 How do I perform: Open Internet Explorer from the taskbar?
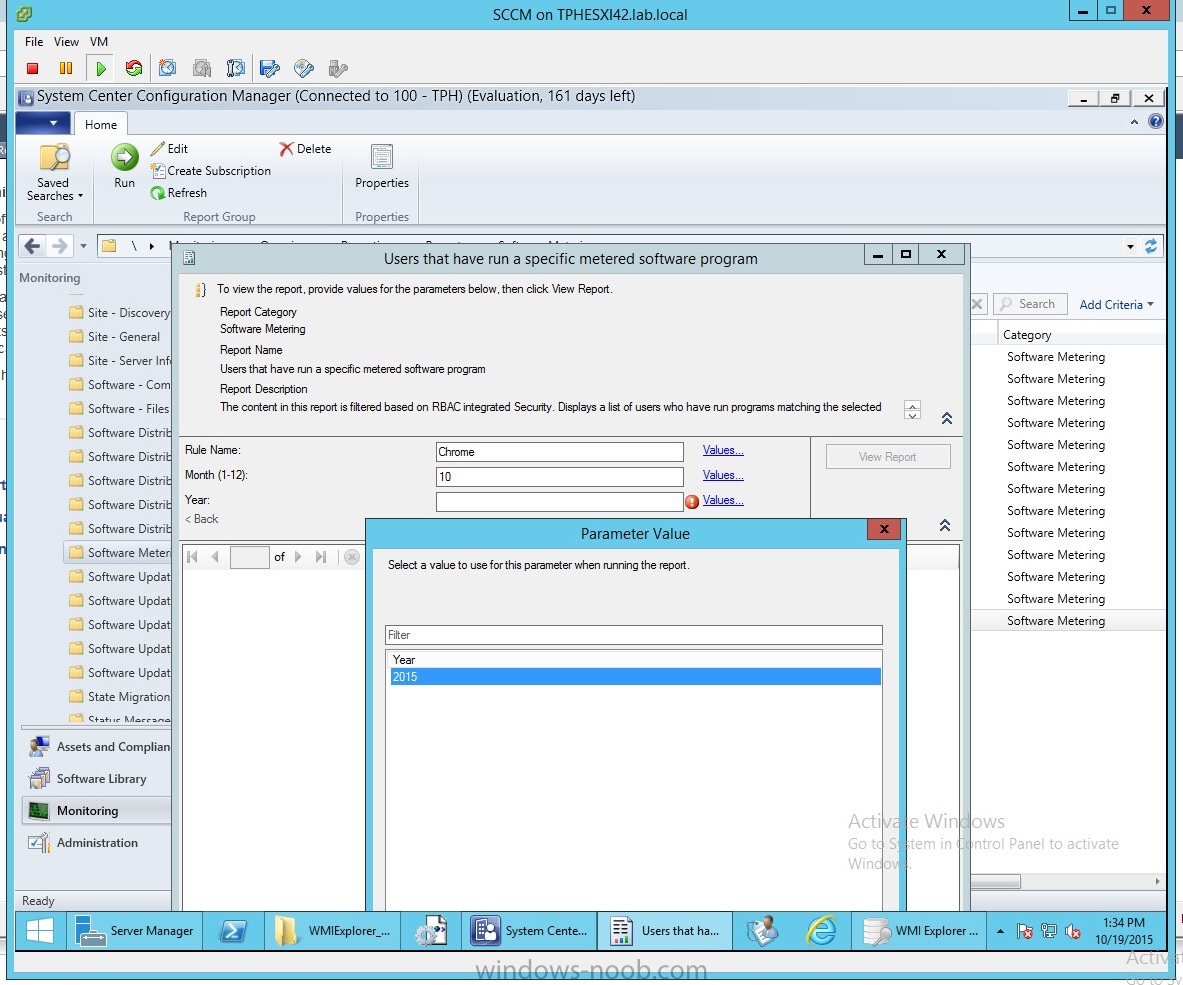(x=821, y=931)
